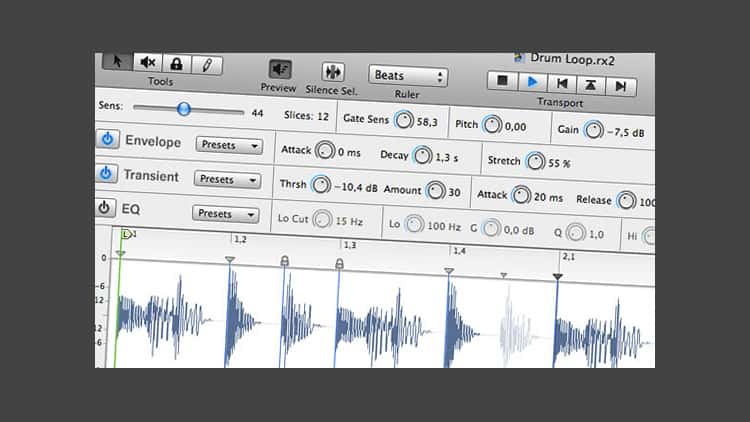Click the "1,3 s" decay value
This screenshot has height=422, width=750.
point(447,157)
